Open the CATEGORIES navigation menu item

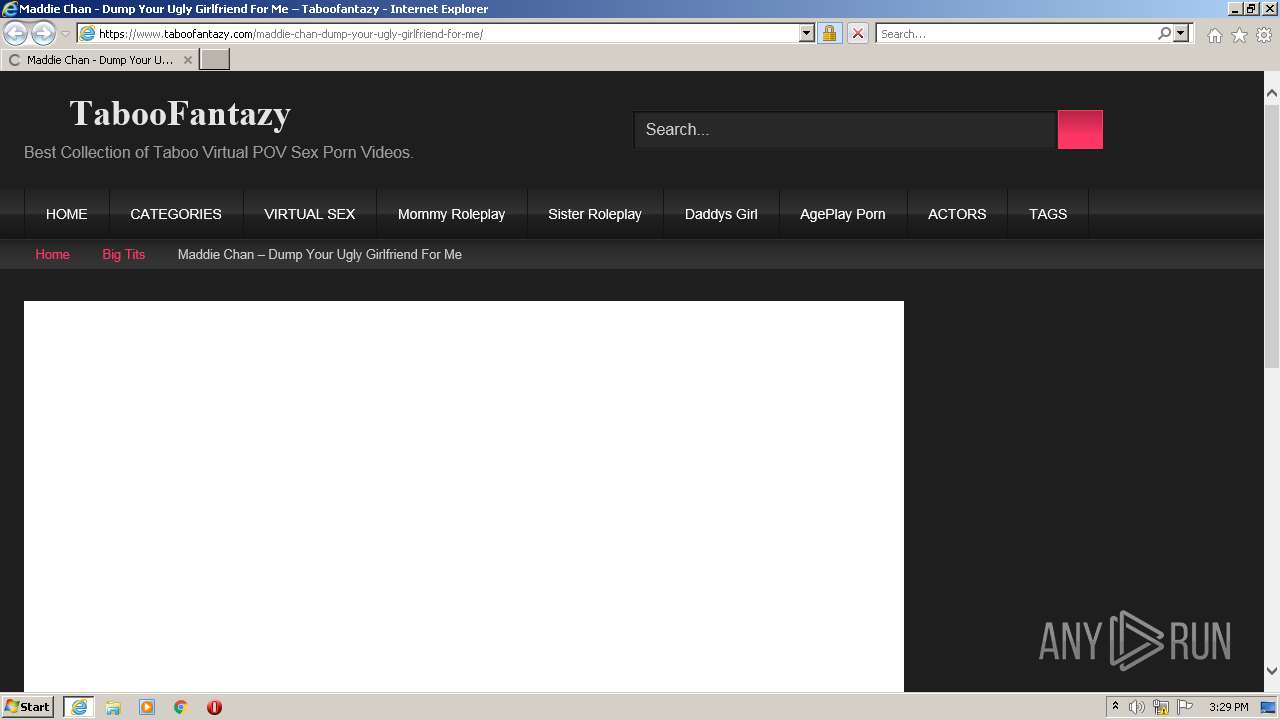tap(176, 214)
